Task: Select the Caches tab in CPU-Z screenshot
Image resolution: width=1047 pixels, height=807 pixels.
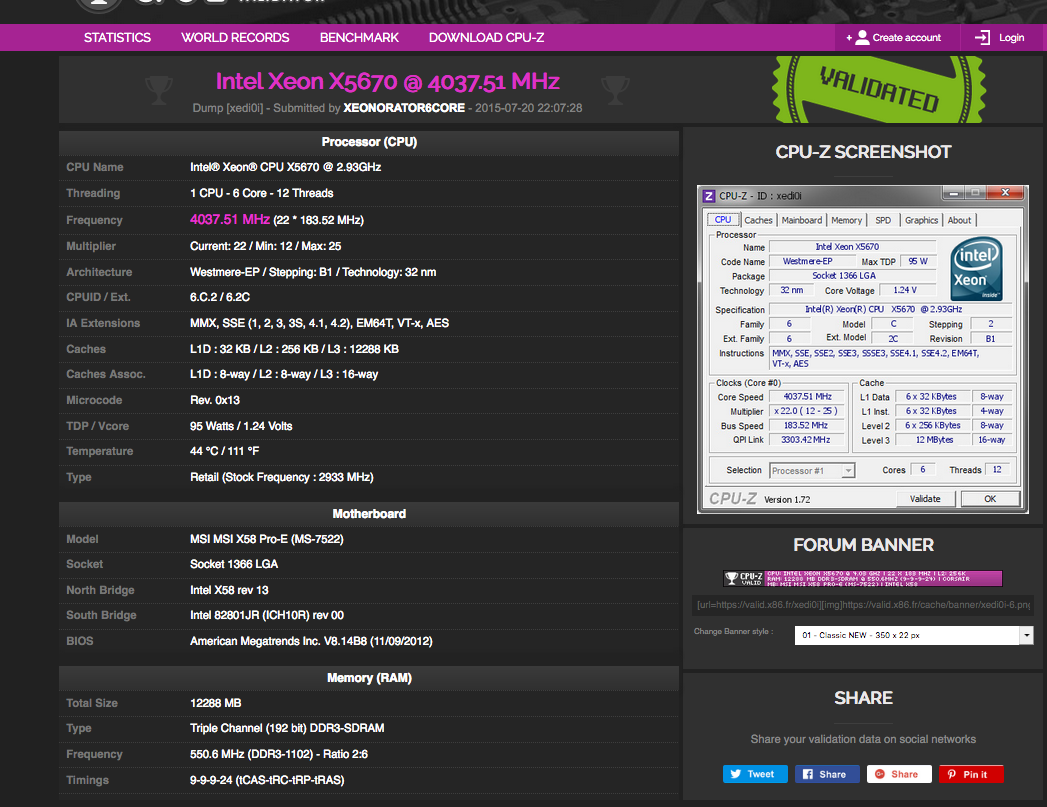Action: 758,220
